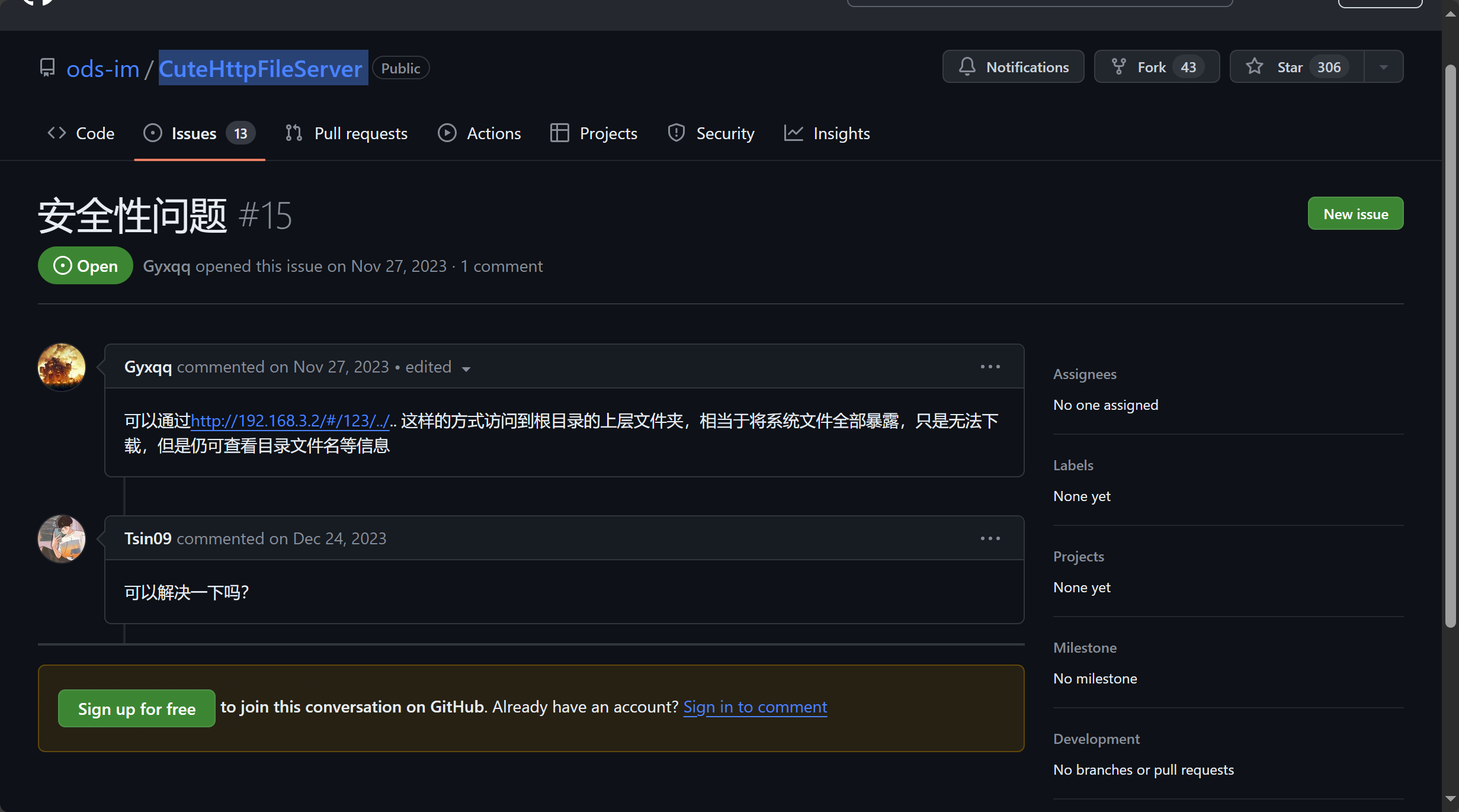Open Gyxqq author name in first comment

coord(148,367)
